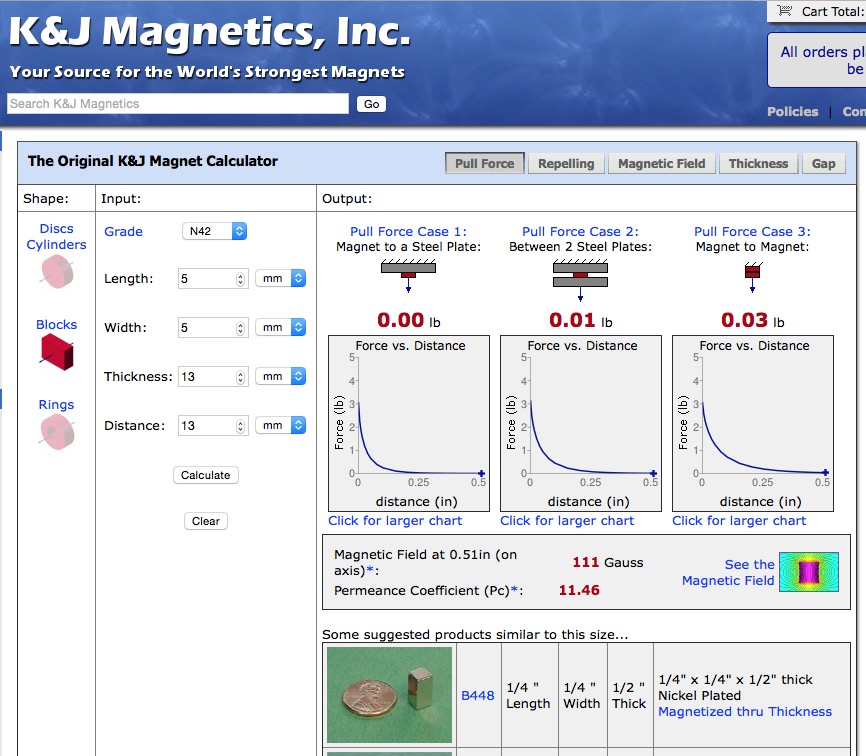Switch to the Gap tab

pos(823,163)
